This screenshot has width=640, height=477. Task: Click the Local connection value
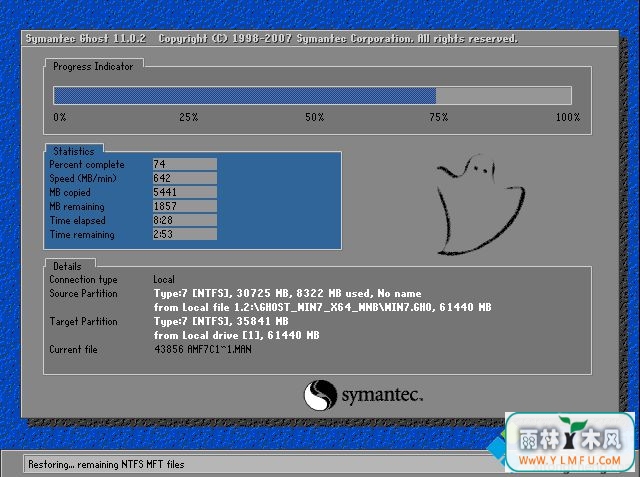[x=164, y=280]
